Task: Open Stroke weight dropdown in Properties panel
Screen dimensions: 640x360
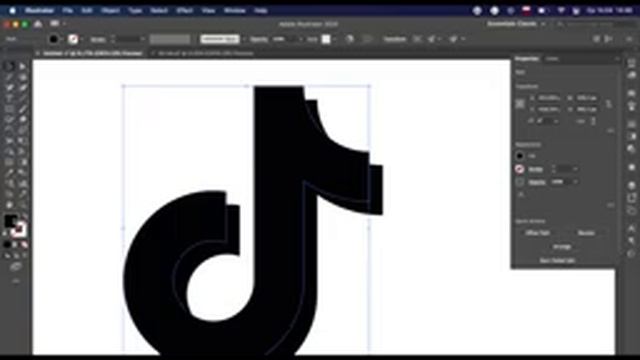Action: (x=575, y=169)
